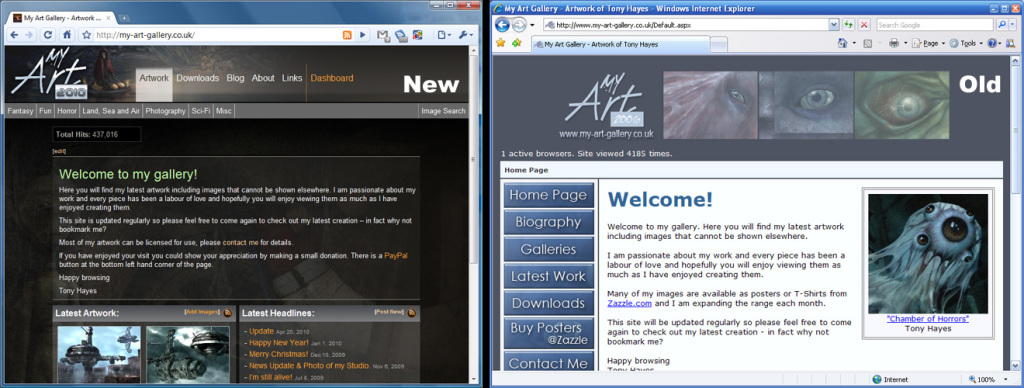Click the Chrome home icon
The width and height of the screenshot is (1024, 388).
(67, 35)
